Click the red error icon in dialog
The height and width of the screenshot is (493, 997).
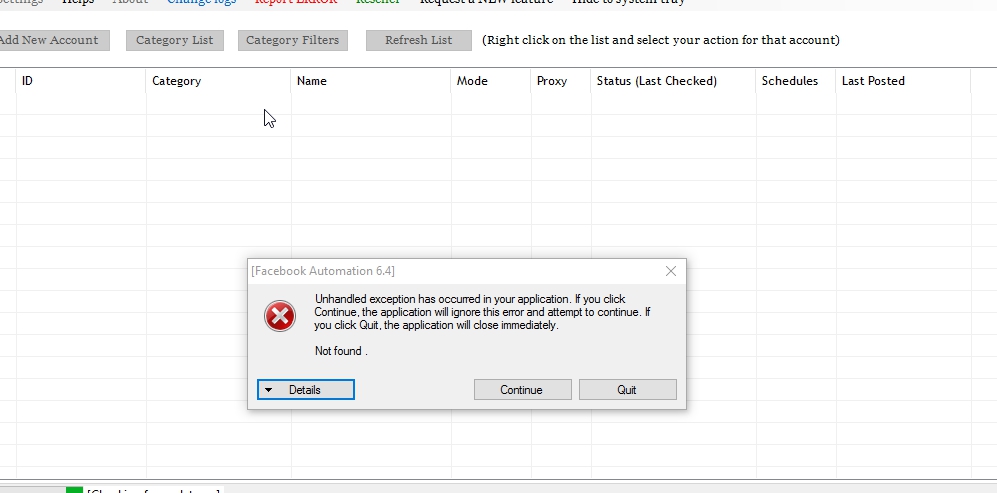pos(280,316)
